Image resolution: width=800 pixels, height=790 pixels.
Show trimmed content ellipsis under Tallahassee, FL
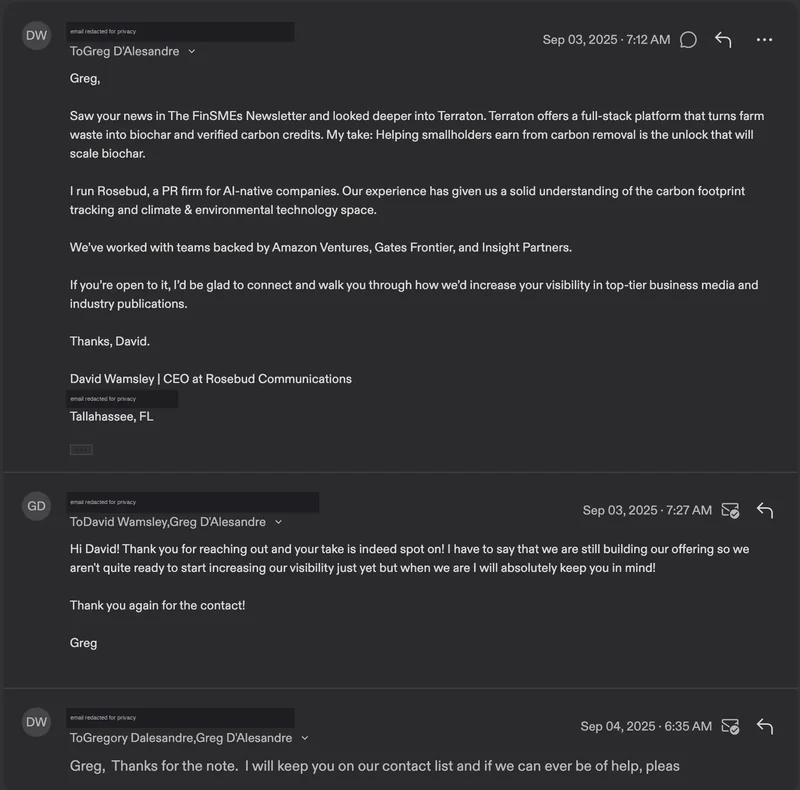81,450
